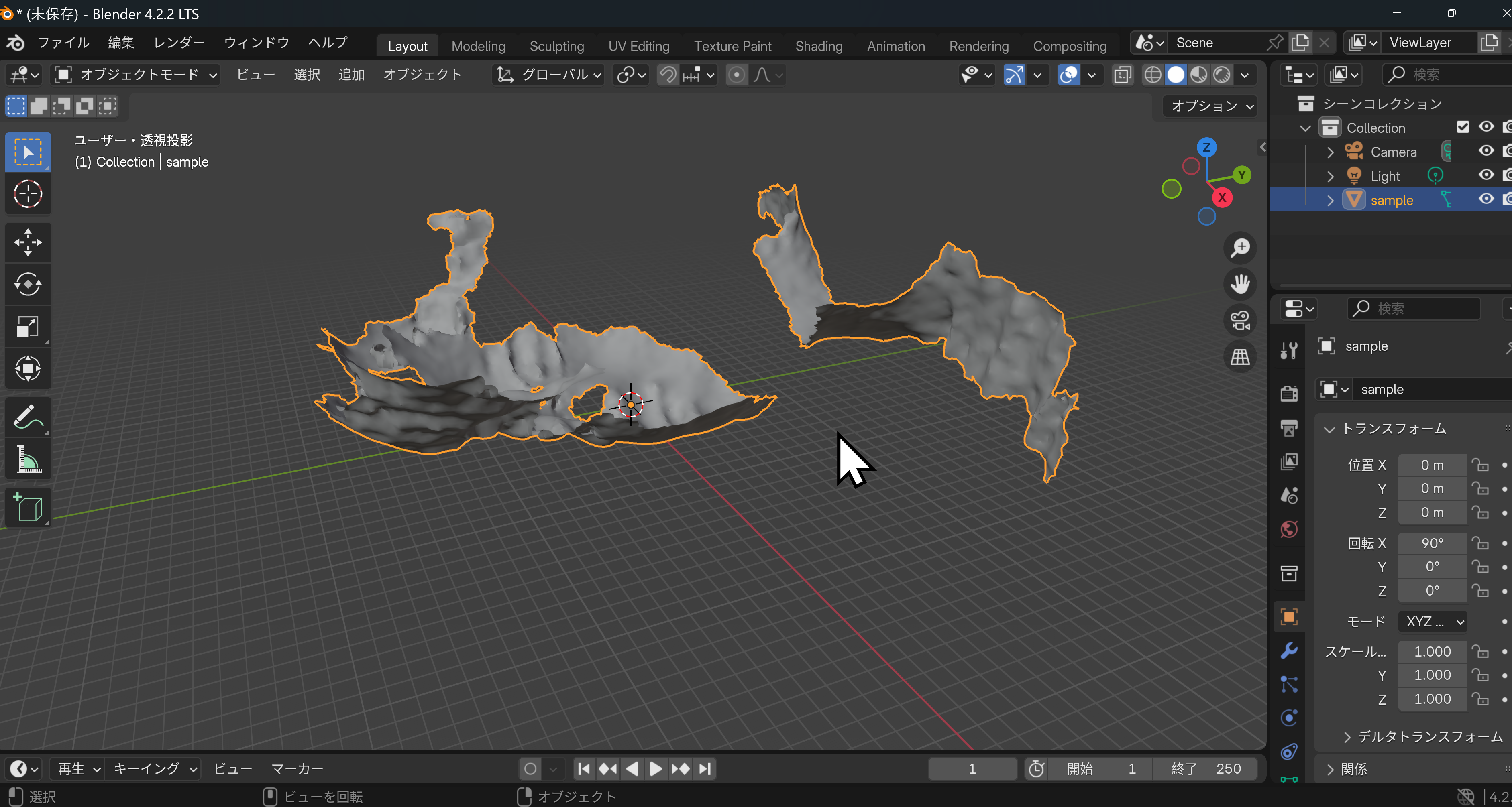Expand Delta Transform panel
This screenshot has width=1512, height=807.
click(x=1348, y=737)
